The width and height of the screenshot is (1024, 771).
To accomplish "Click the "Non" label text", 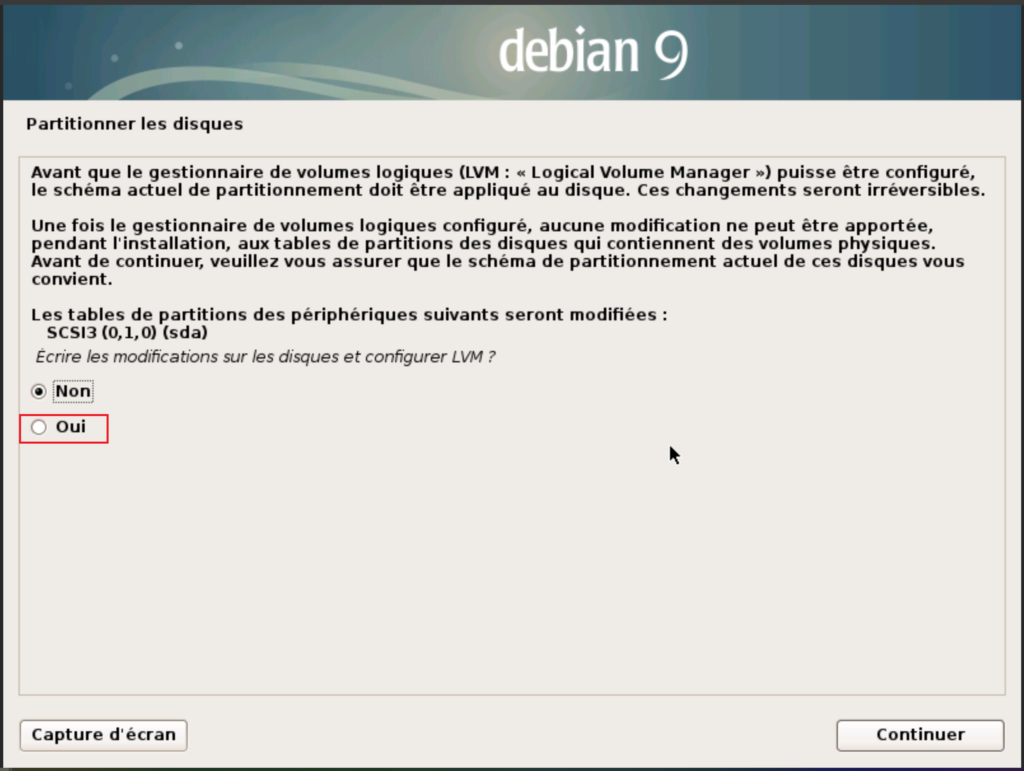I will pyautogui.click(x=73, y=391).
